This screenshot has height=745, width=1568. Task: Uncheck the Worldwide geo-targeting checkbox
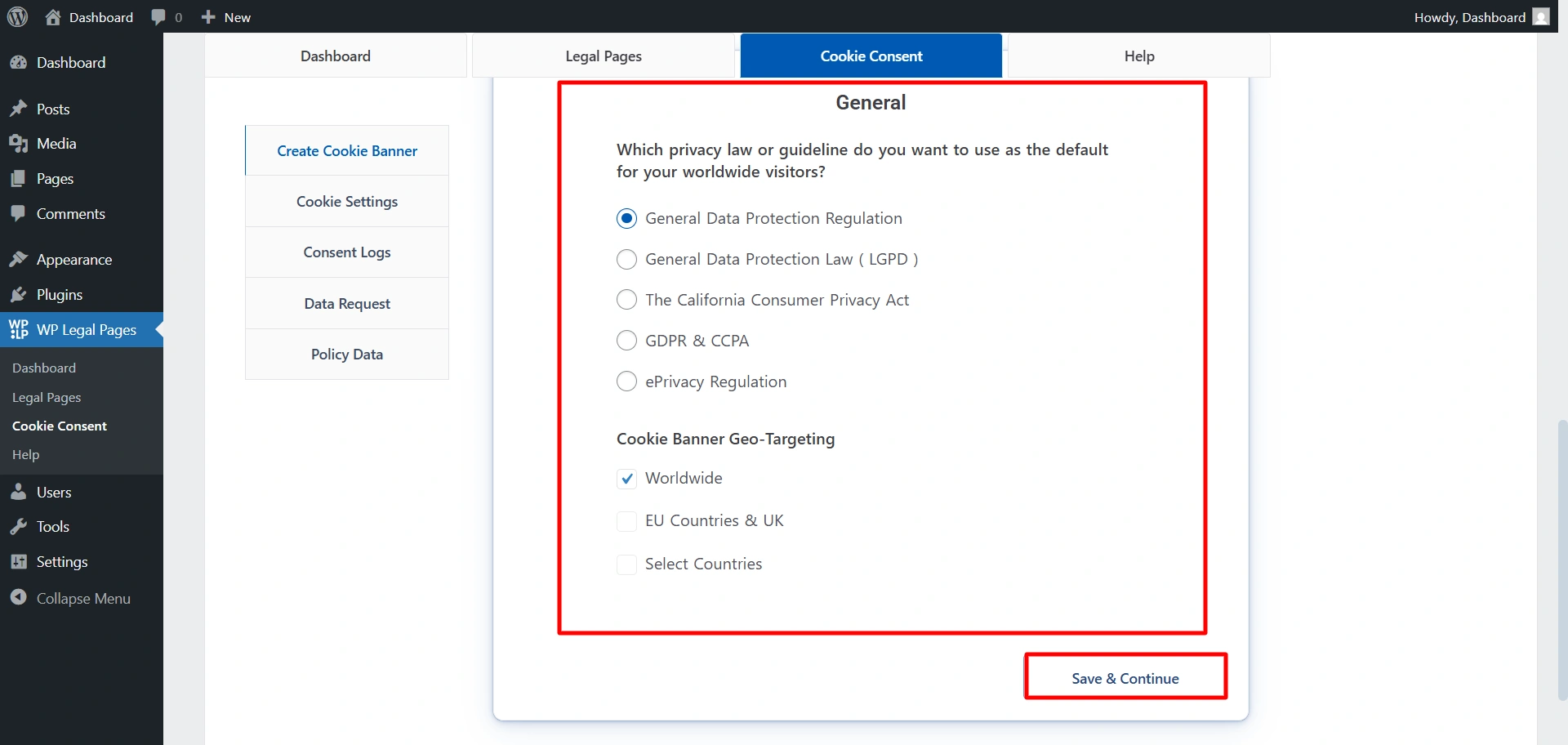pos(626,479)
